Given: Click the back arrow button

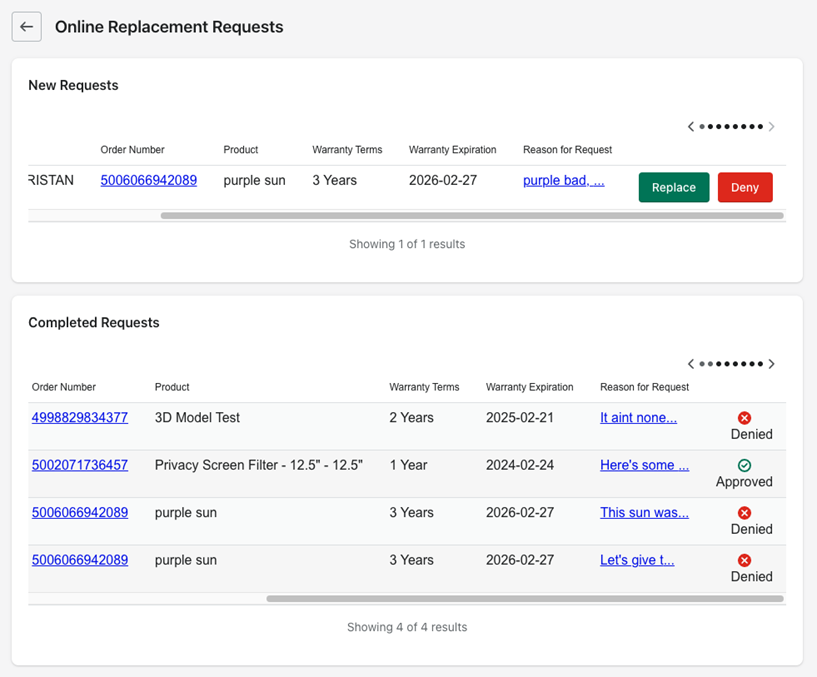Looking at the screenshot, I should (27, 27).
